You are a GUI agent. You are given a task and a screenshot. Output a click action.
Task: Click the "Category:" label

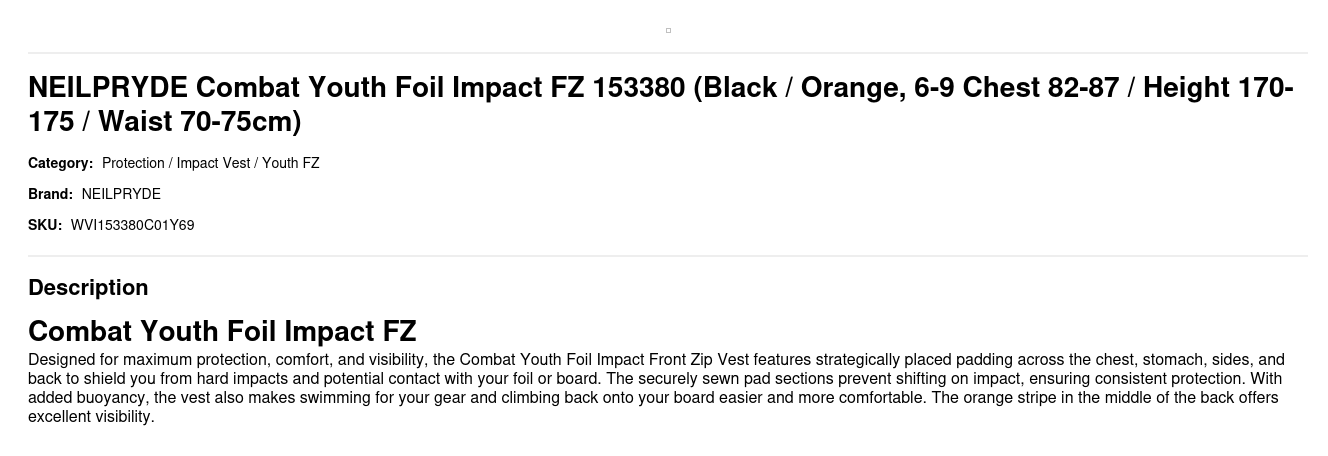(x=60, y=163)
